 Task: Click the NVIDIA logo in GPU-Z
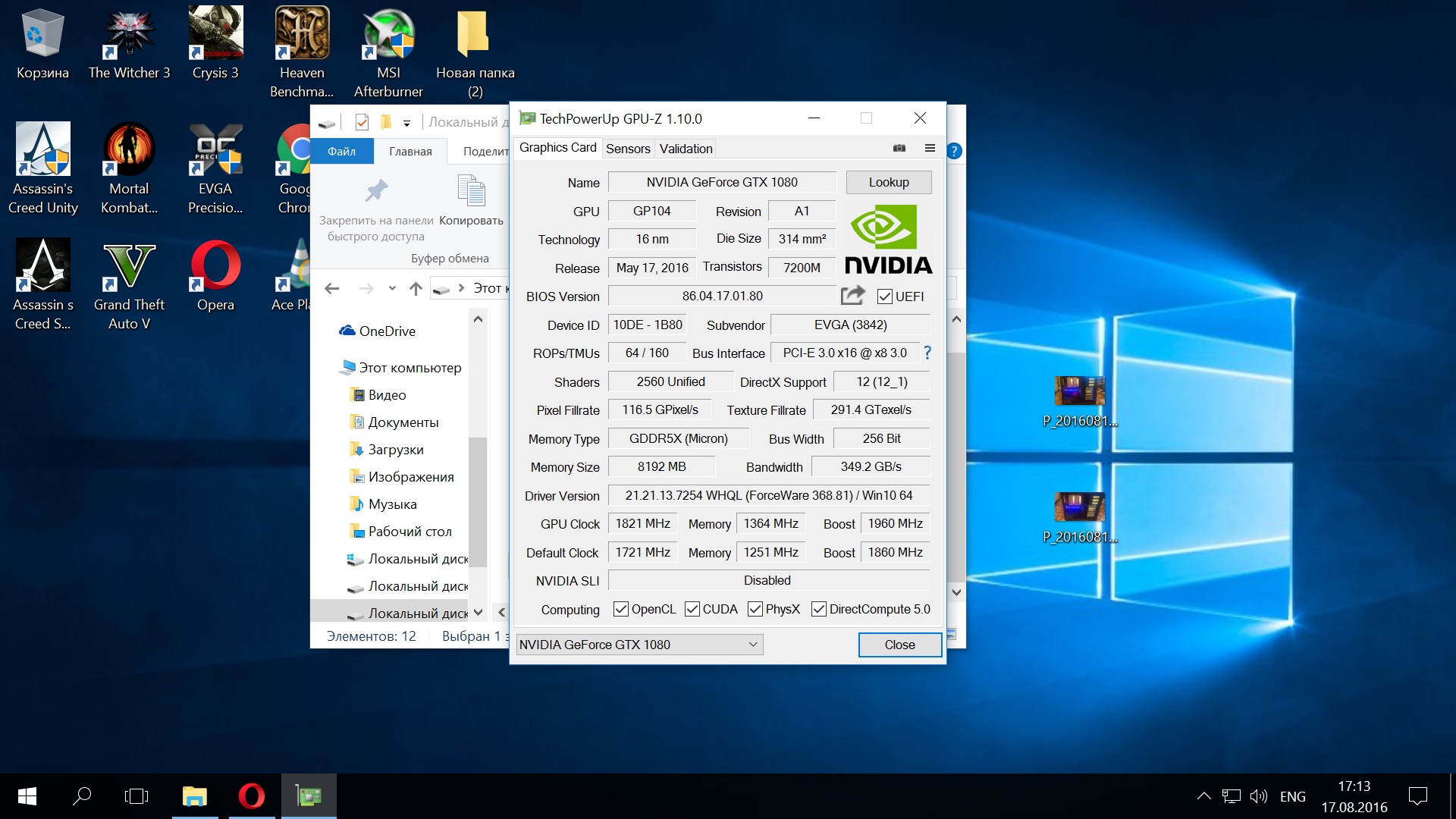(x=888, y=239)
